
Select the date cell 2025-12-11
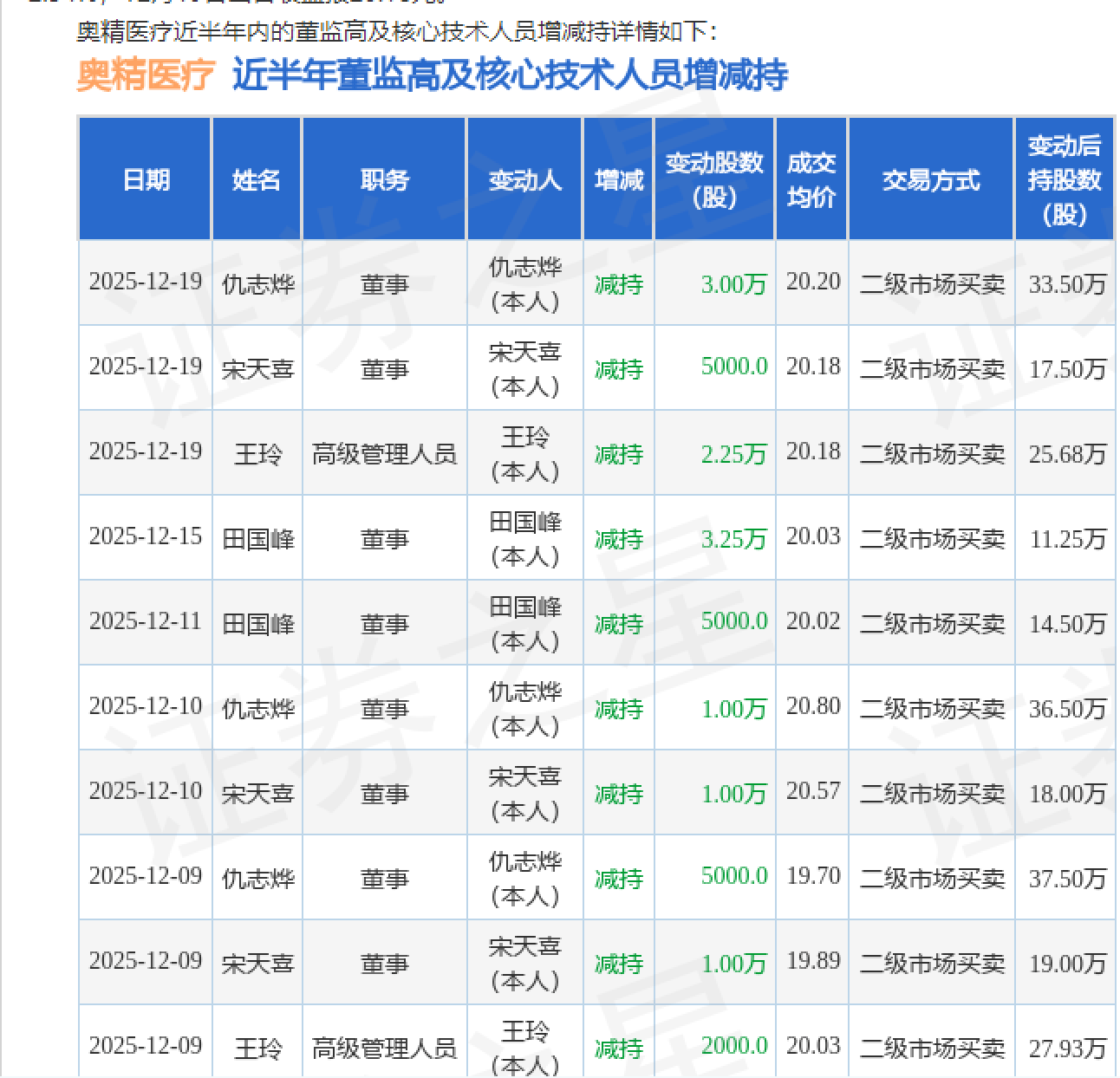coord(146,621)
